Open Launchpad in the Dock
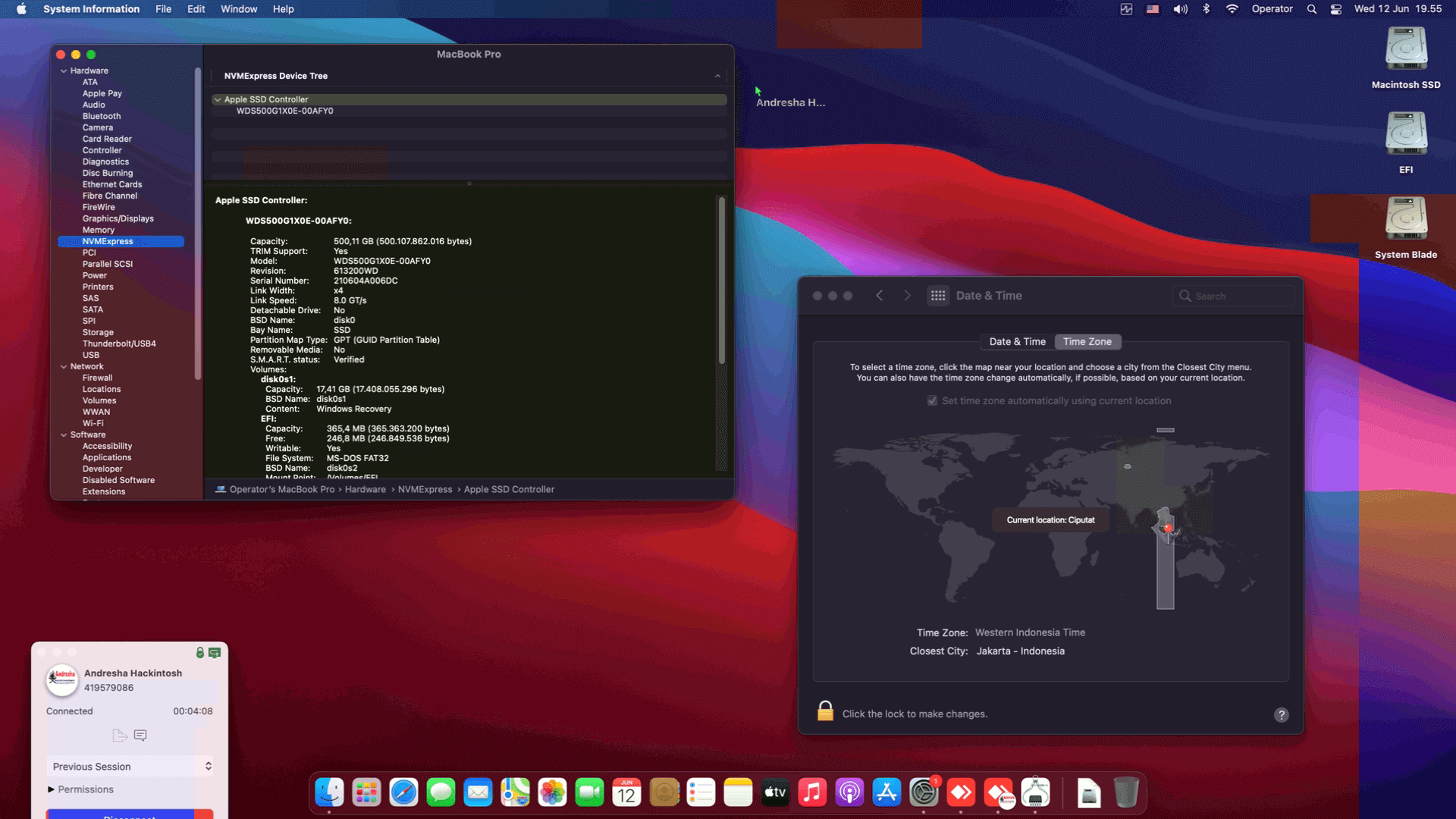Screen dimensions: 1456x819 pos(366,793)
